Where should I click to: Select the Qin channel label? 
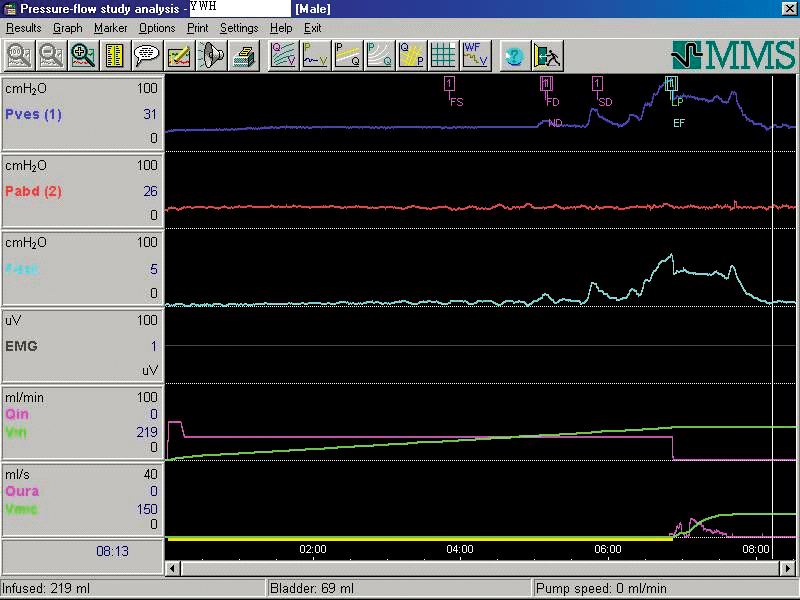click(x=17, y=414)
